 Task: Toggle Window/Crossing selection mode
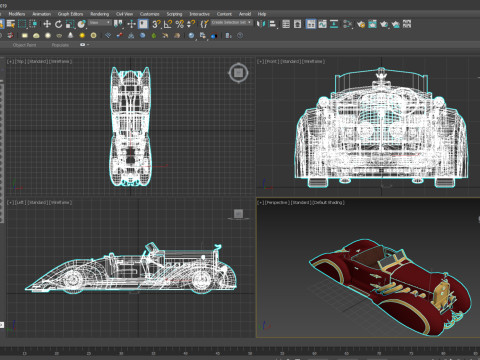33,24
